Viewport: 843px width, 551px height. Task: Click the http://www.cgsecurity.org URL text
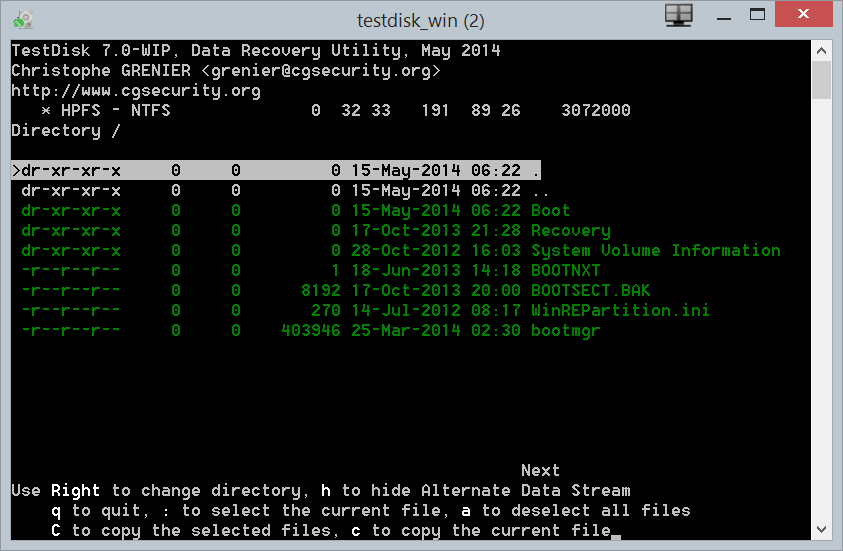(x=136, y=91)
